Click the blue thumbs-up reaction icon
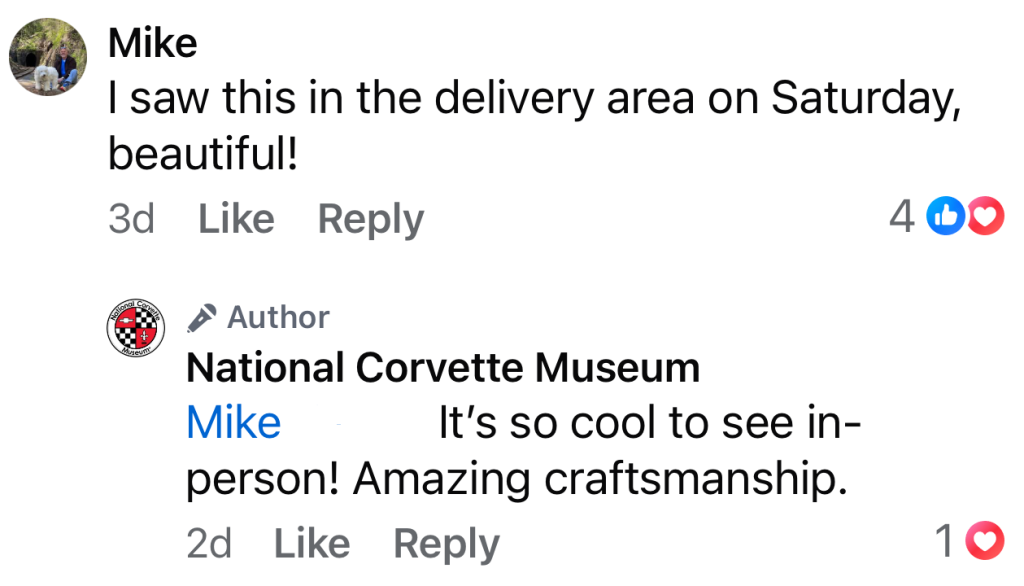Image resolution: width=1024 pixels, height=586 pixels. [x=945, y=215]
